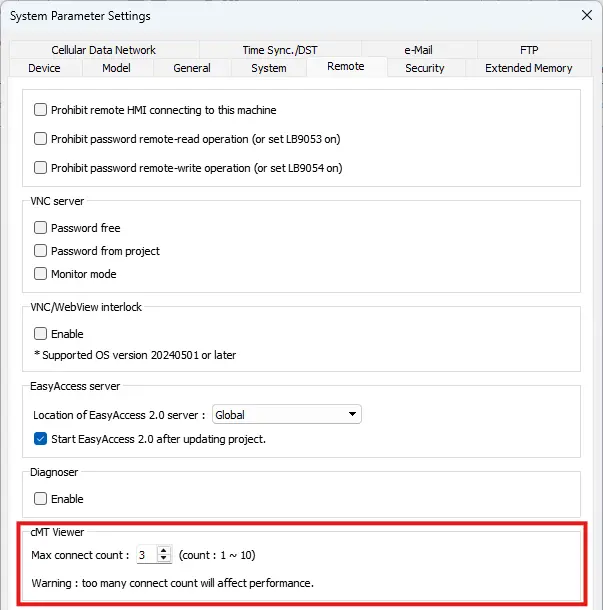Increase Max connect count with up arrow
The height and width of the screenshot is (610, 603).
click(x=164, y=550)
